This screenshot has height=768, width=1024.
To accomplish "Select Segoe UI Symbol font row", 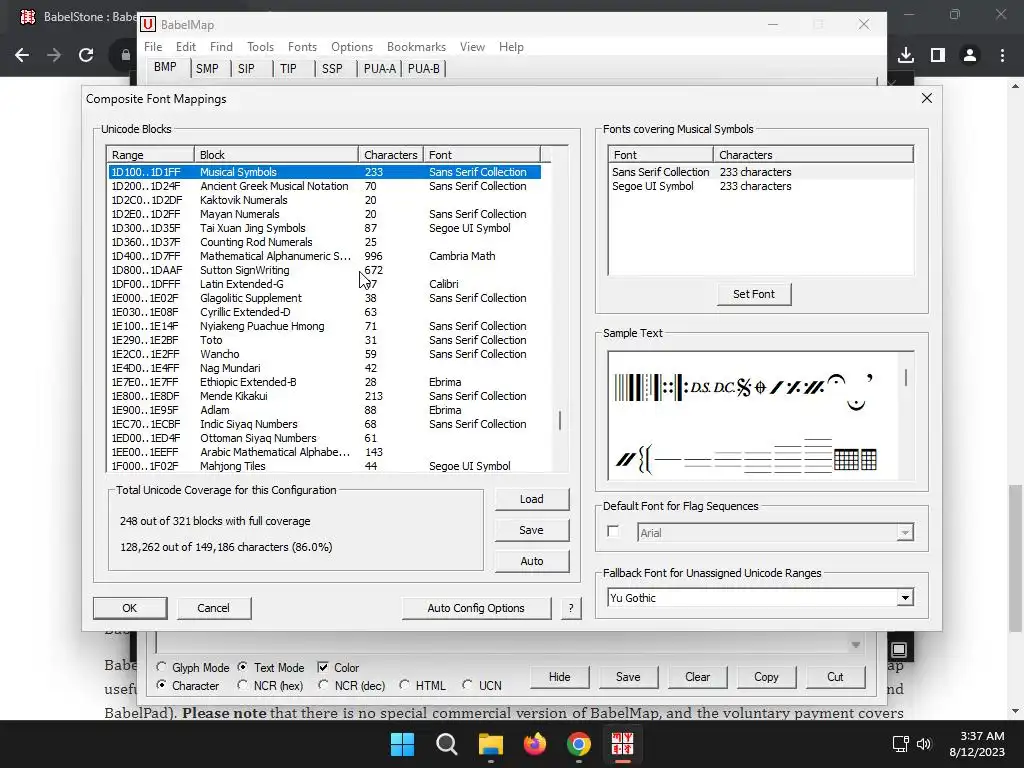I will [x=760, y=186].
